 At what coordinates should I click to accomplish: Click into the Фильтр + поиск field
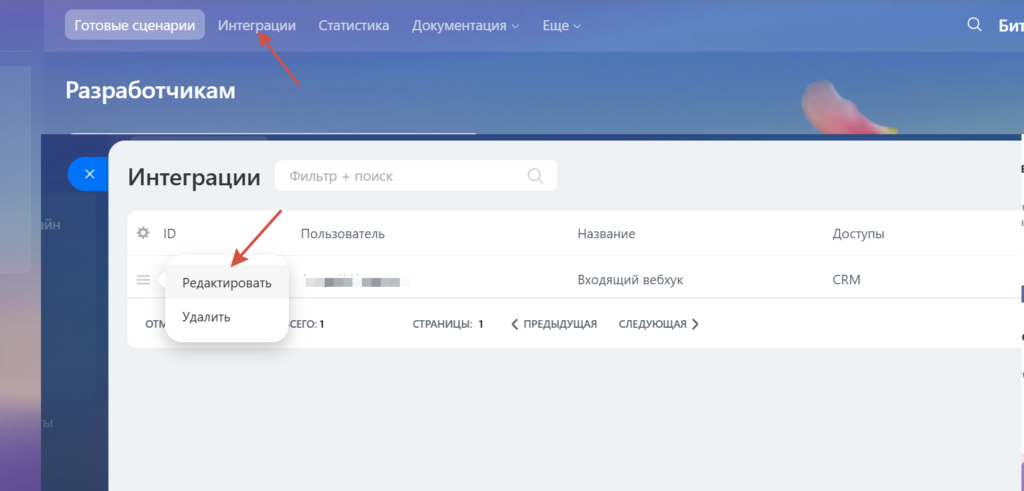[x=400, y=176]
